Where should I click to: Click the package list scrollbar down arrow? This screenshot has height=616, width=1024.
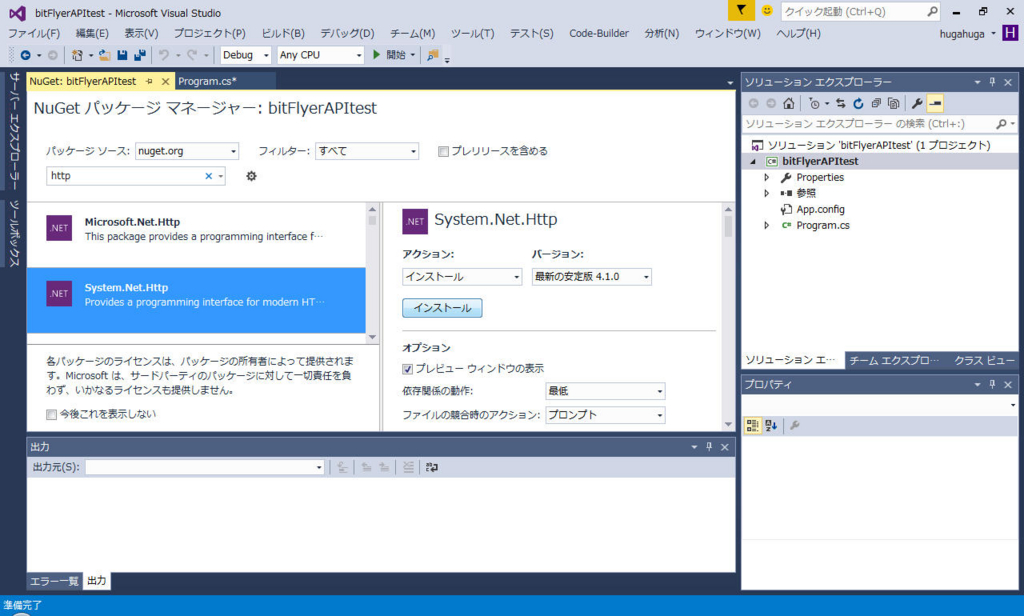(x=372, y=337)
